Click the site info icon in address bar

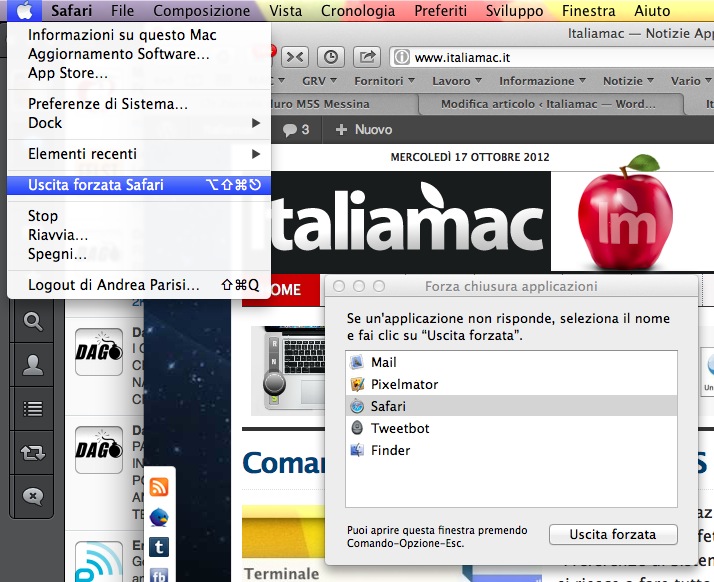pos(401,57)
